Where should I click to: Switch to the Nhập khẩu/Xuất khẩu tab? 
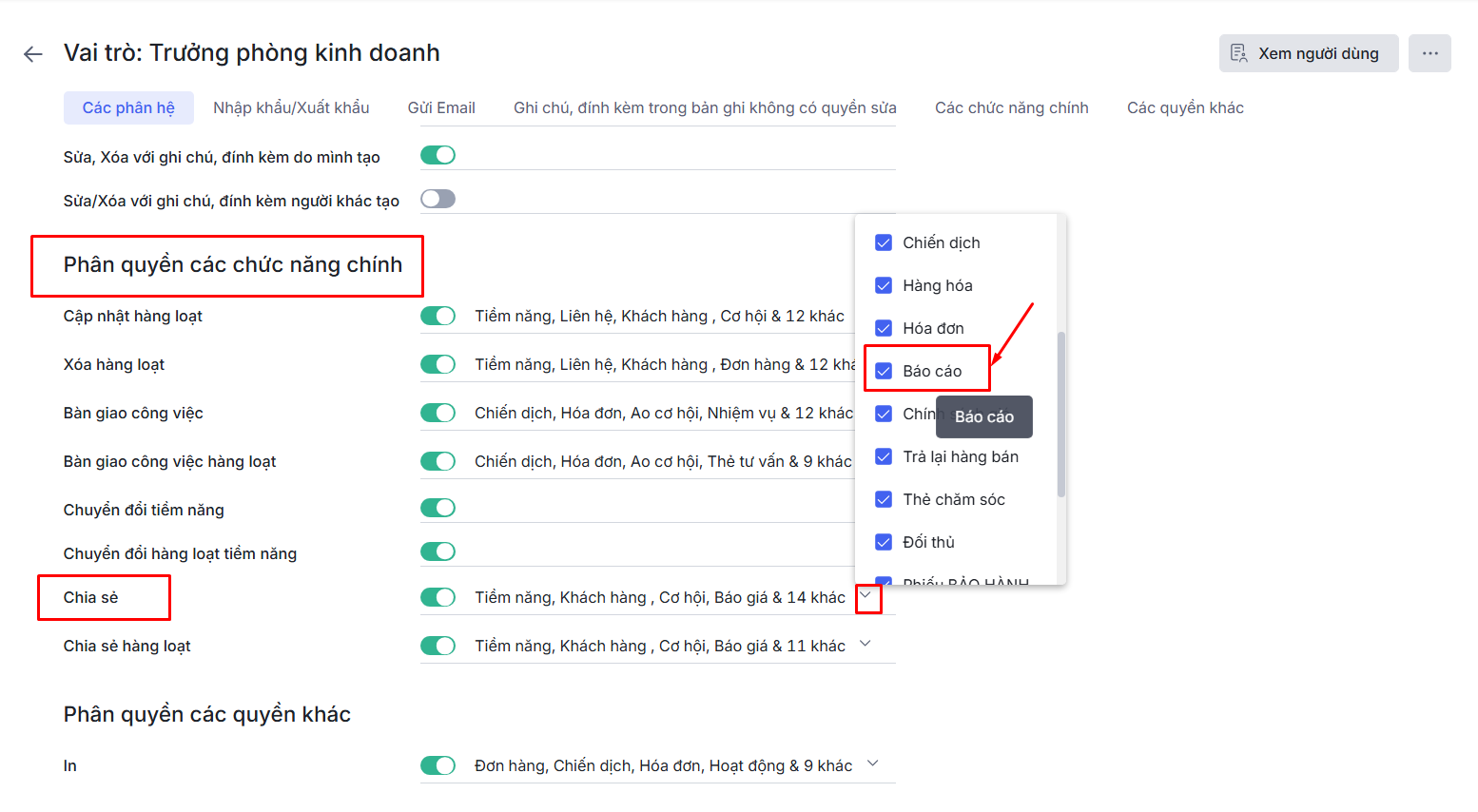(291, 107)
